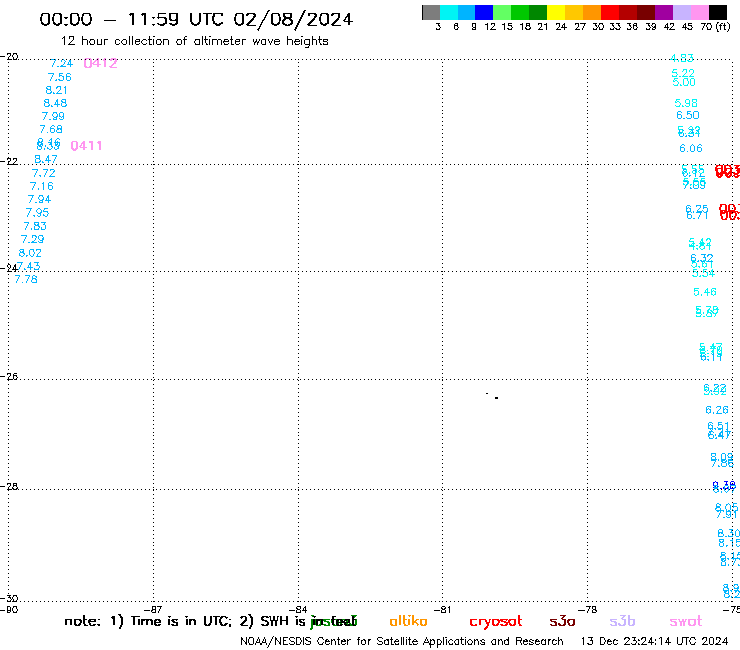Pick the purple 42 ft legend swatch
The width and height of the screenshot is (740, 650).
(664, 12)
